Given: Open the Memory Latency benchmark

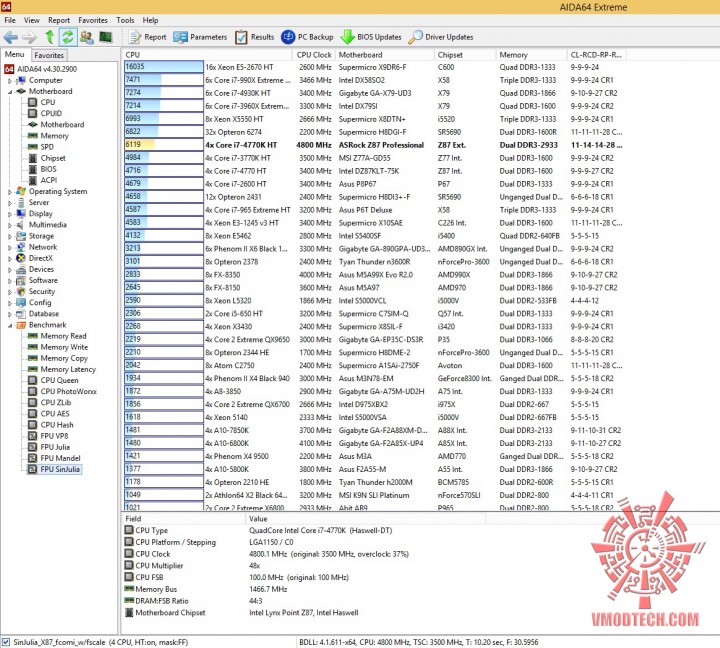Looking at the screenshot, I should 62,369.
